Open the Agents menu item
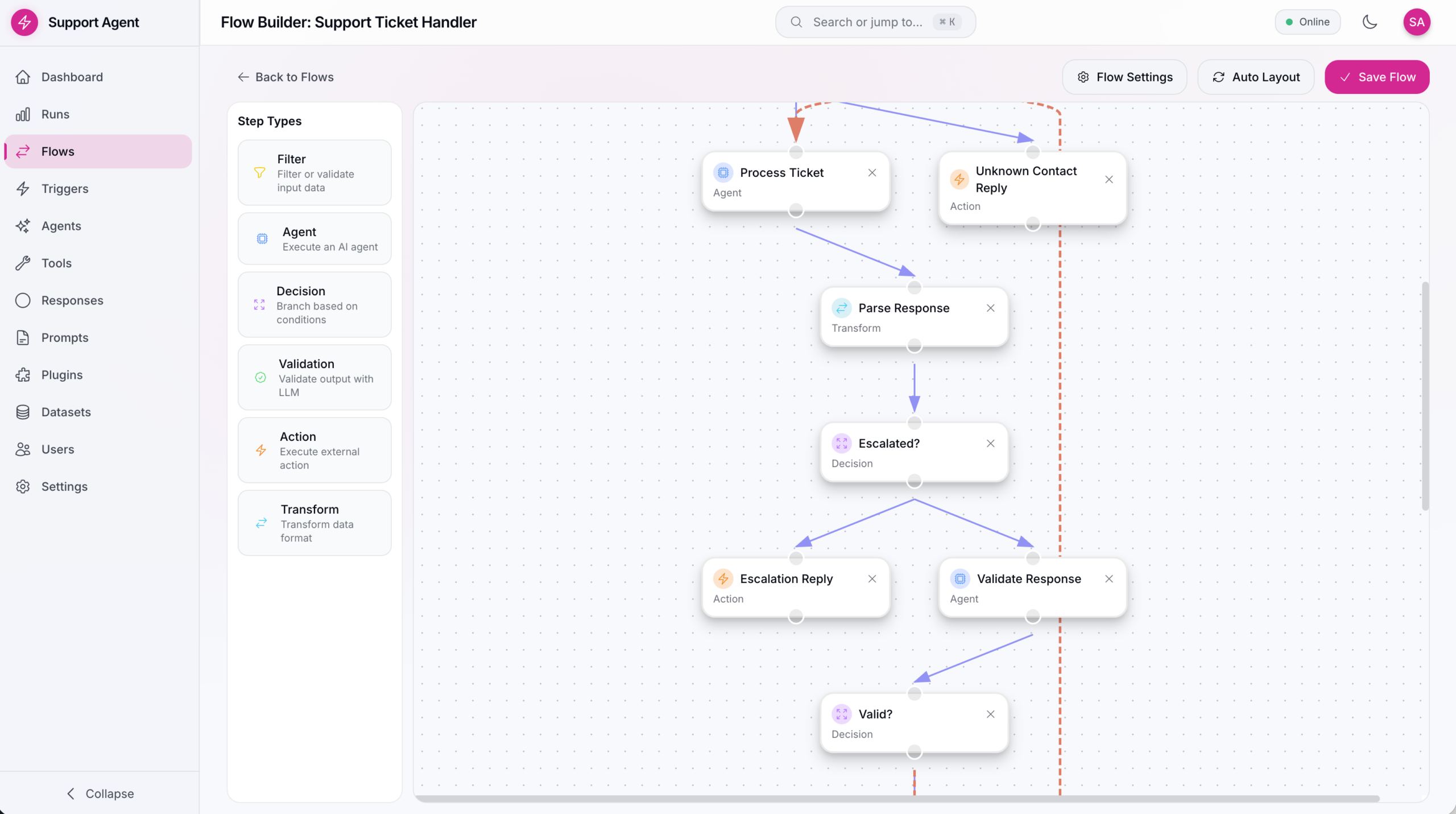 pyautogui.click(x=98, y=226)
